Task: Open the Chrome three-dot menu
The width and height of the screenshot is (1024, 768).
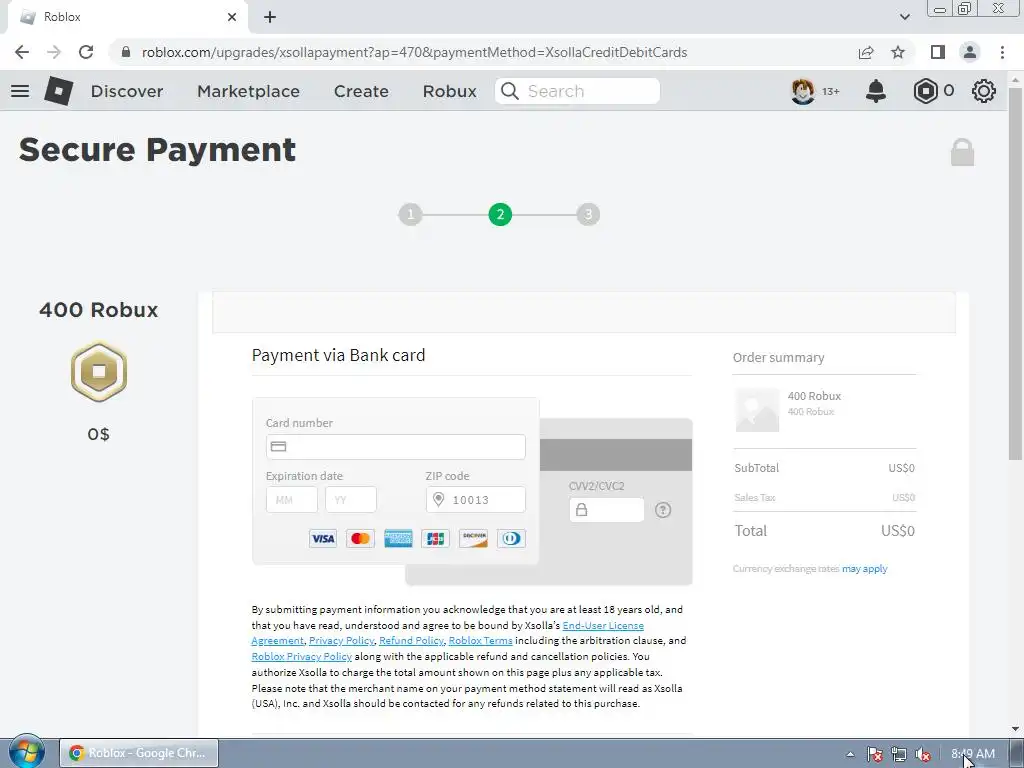Action: (x=1002, y=52)
